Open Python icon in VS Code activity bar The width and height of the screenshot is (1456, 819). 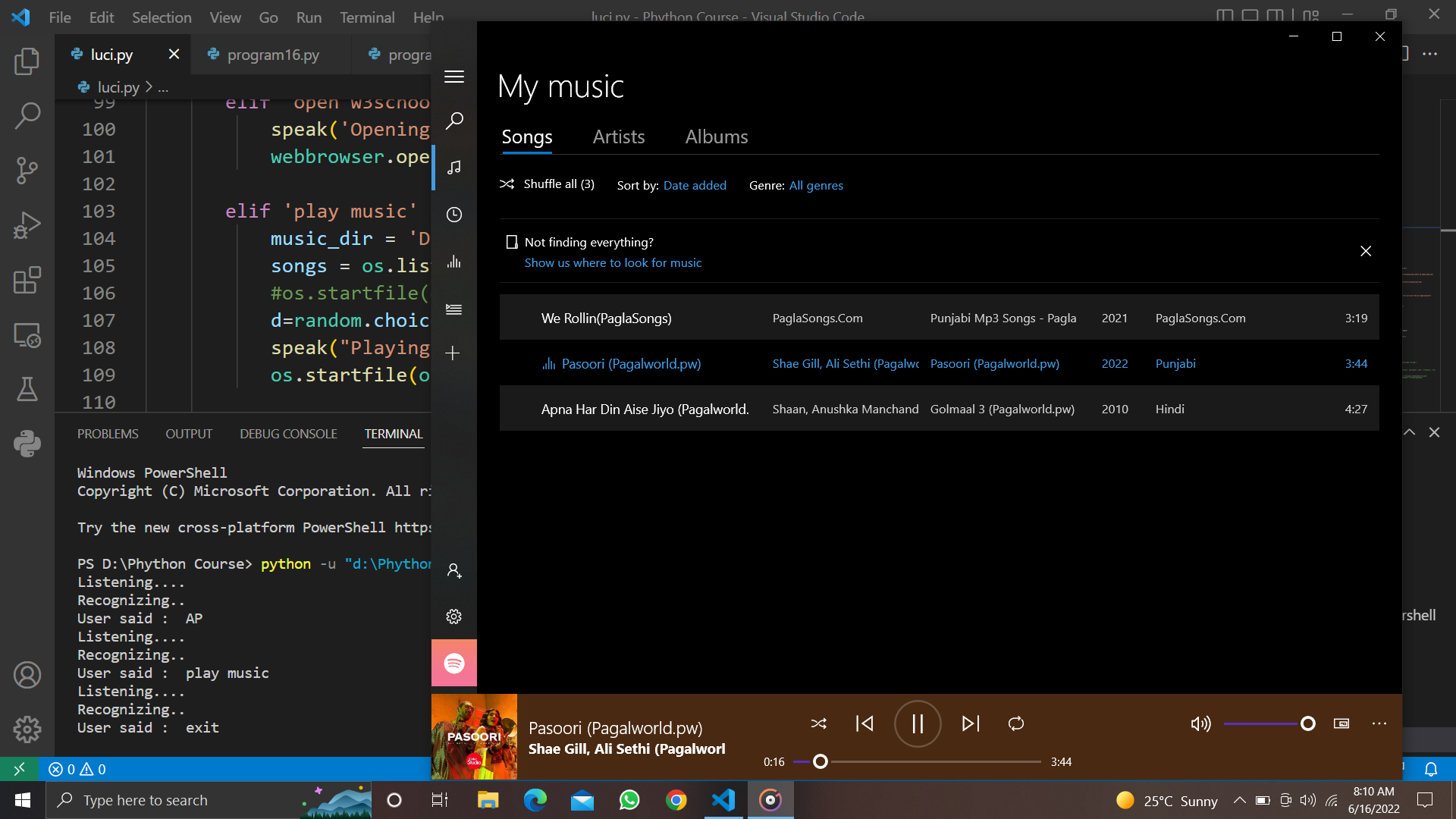click(x=27, y=444)
